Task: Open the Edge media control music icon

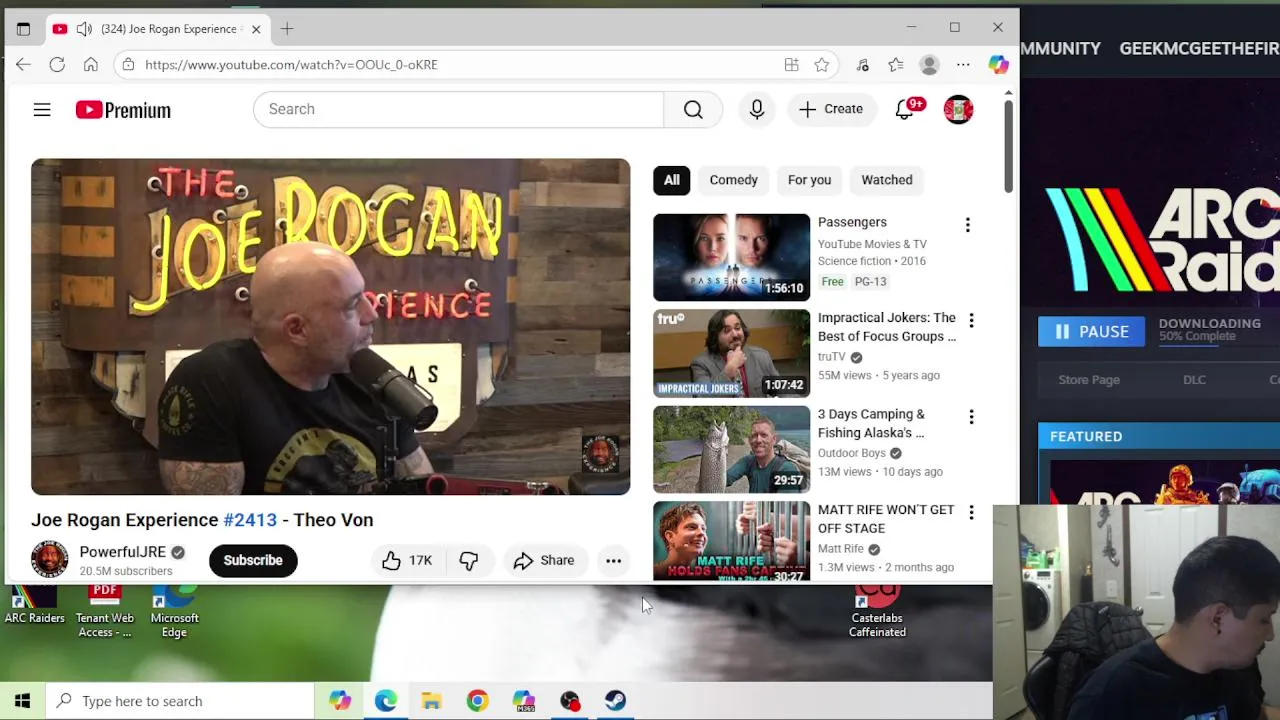Action: [x=863, y=65]
